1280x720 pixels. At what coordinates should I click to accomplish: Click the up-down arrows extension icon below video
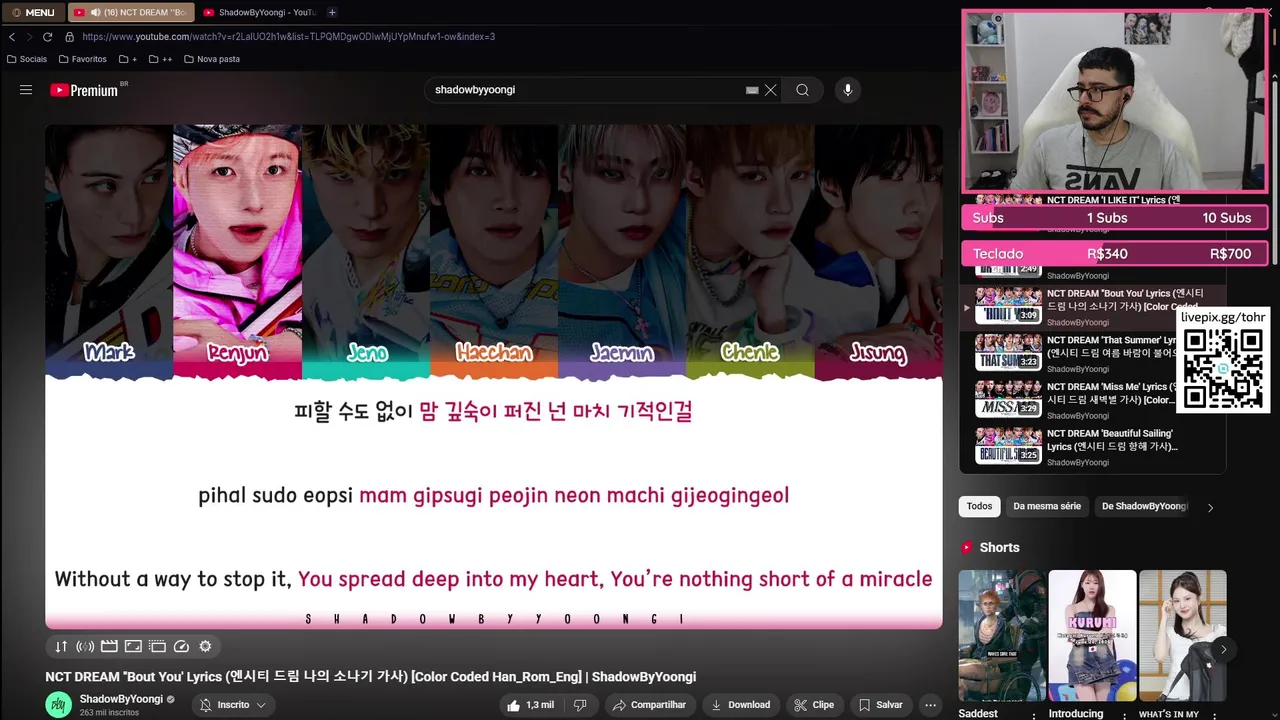(61, 646)
